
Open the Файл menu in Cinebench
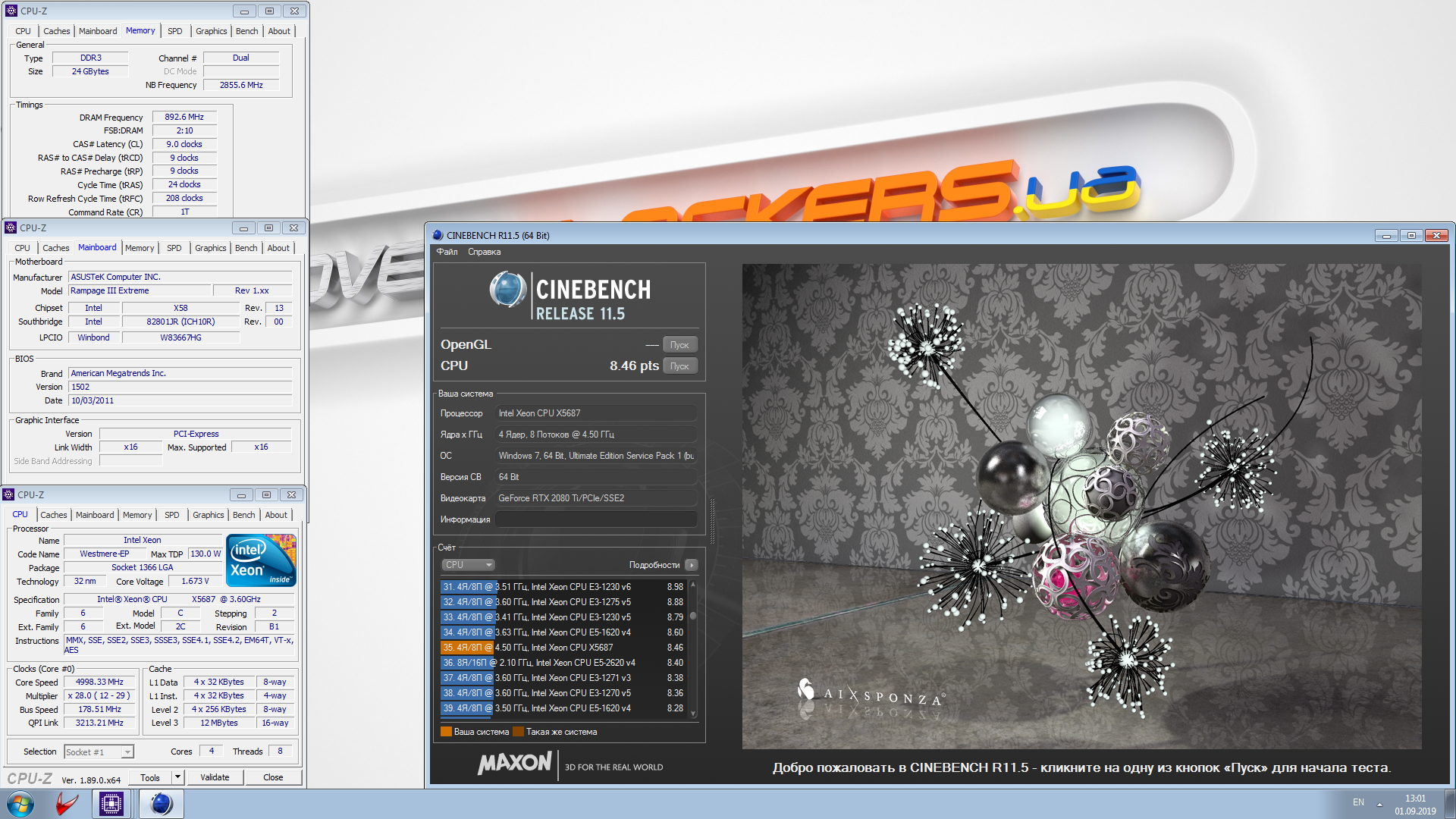pyautogui.click(x=447, y=252)
